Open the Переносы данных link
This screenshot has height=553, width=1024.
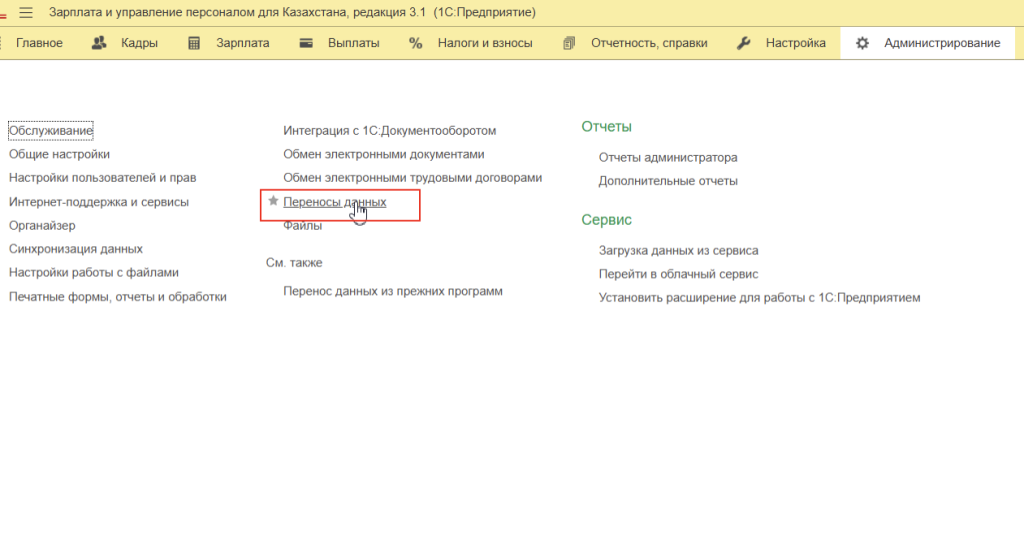click(x=334, y=202)
